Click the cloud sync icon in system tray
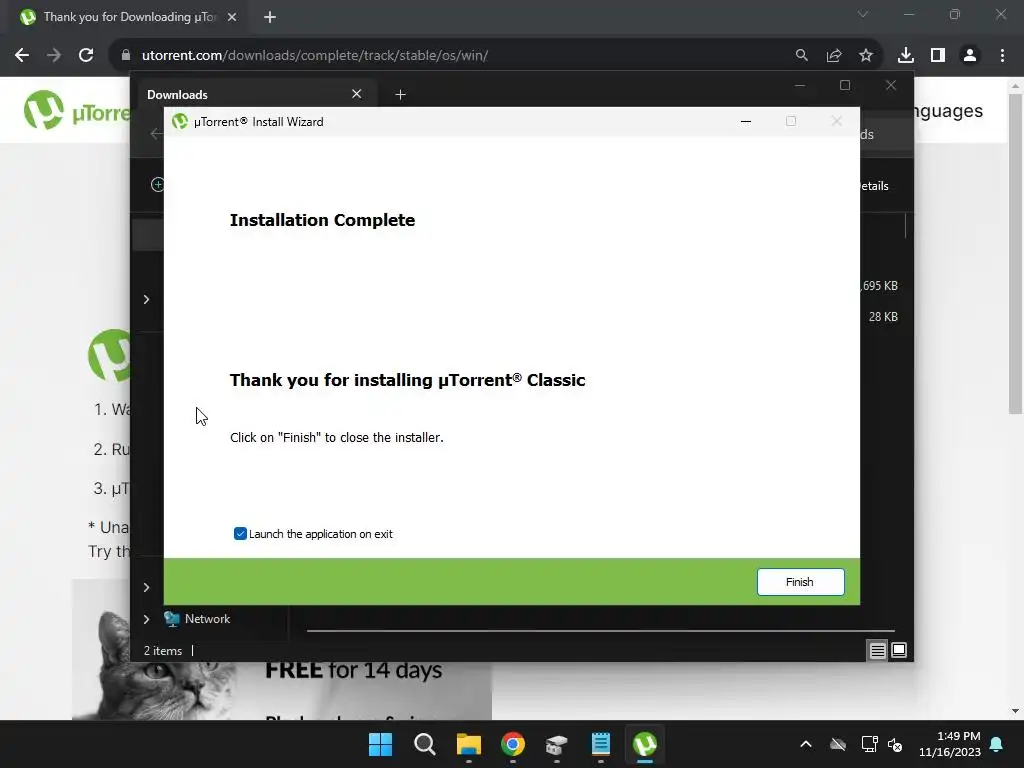Image resolution: width=1024 pixels, height=768 pixels. 838,744
